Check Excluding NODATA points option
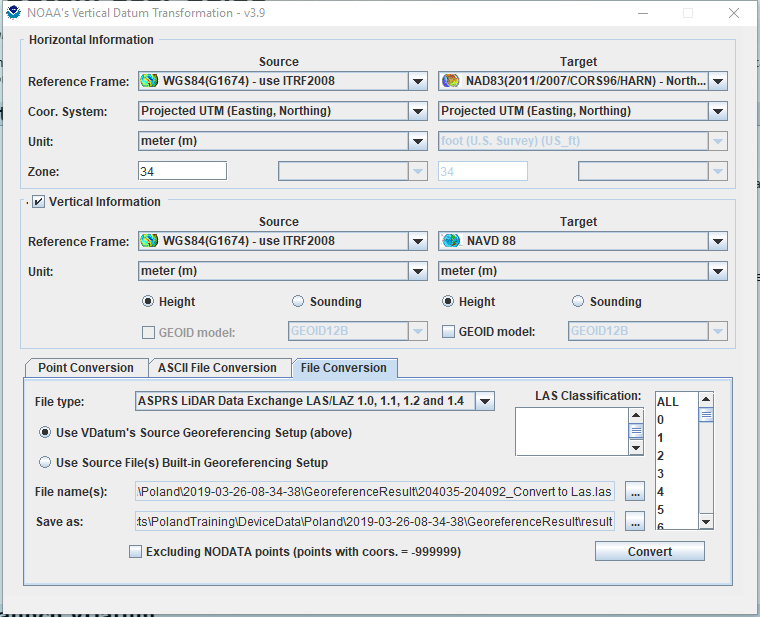 tap(135, 552)
